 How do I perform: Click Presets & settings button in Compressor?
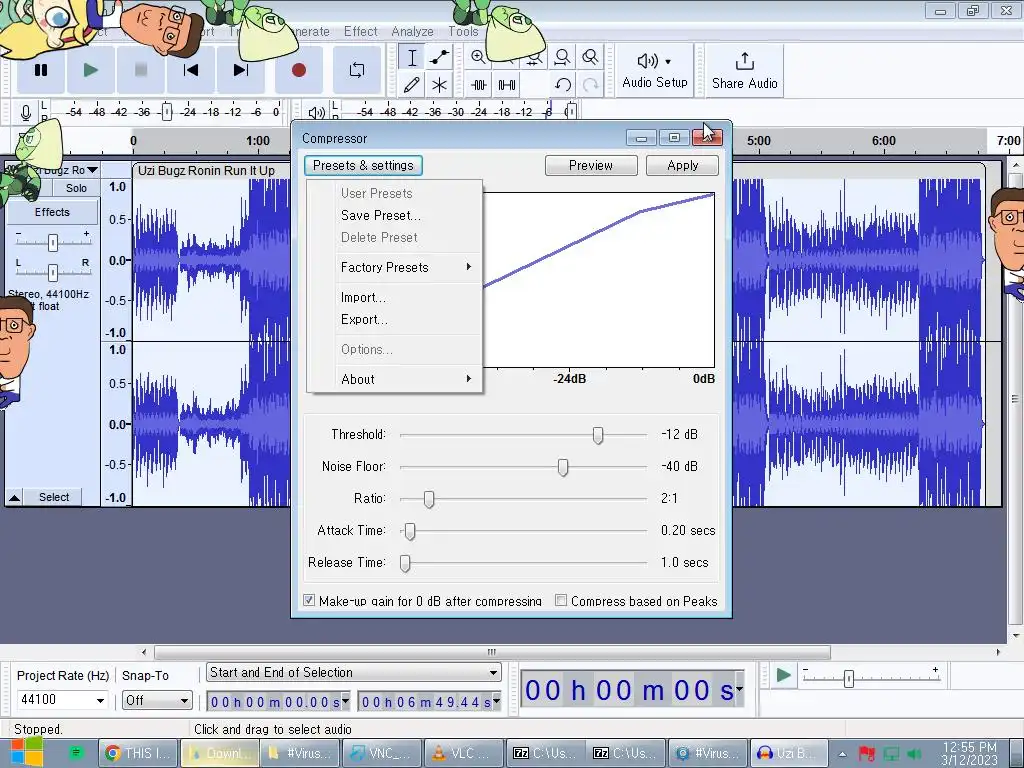(x=363, y=165)
